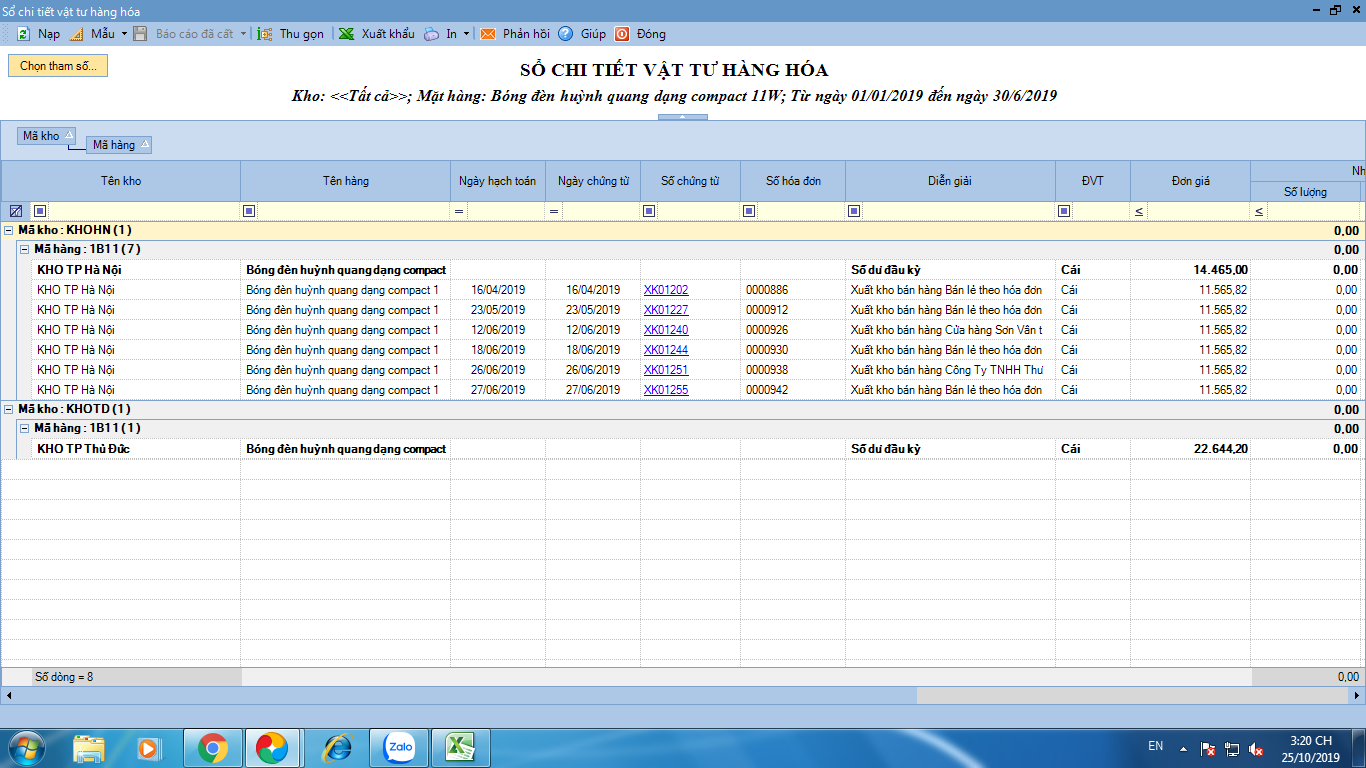The image size is (1366, 768).
Task: Sort by the Tên kho column header
Action: [x=121, y=181]
